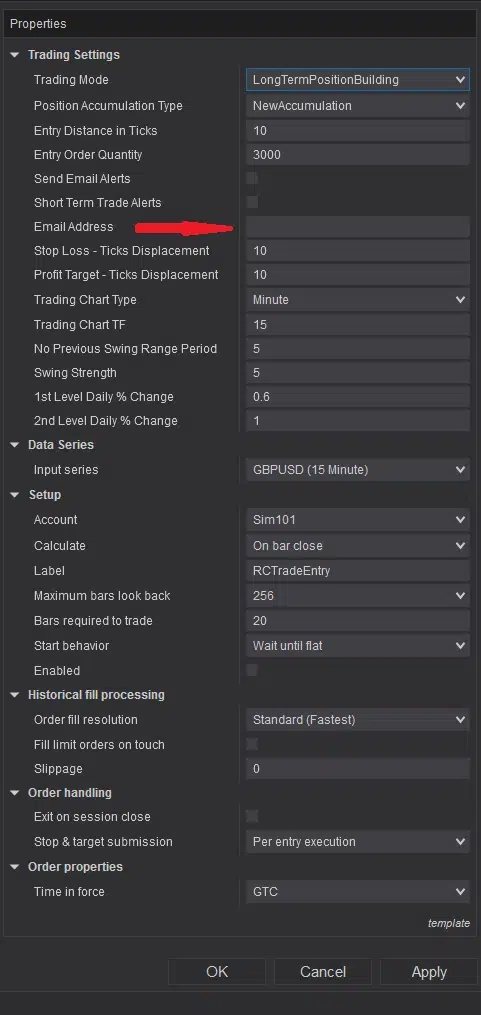Collapse the Order properties section

coord(15,867)
